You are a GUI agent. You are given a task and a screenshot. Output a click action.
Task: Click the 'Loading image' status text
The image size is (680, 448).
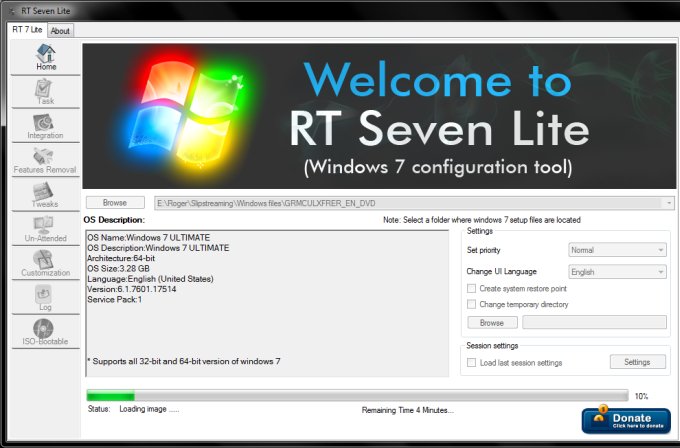click(x=149, y=409)
